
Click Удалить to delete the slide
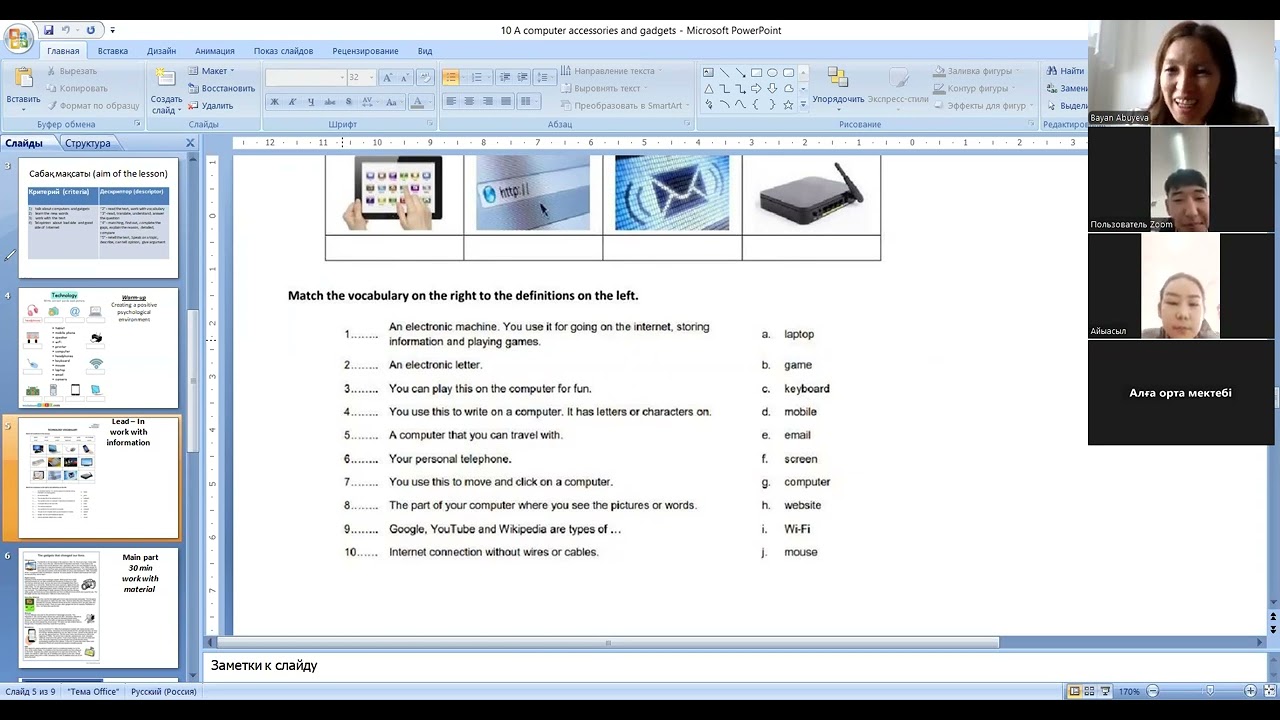(210, 105)
